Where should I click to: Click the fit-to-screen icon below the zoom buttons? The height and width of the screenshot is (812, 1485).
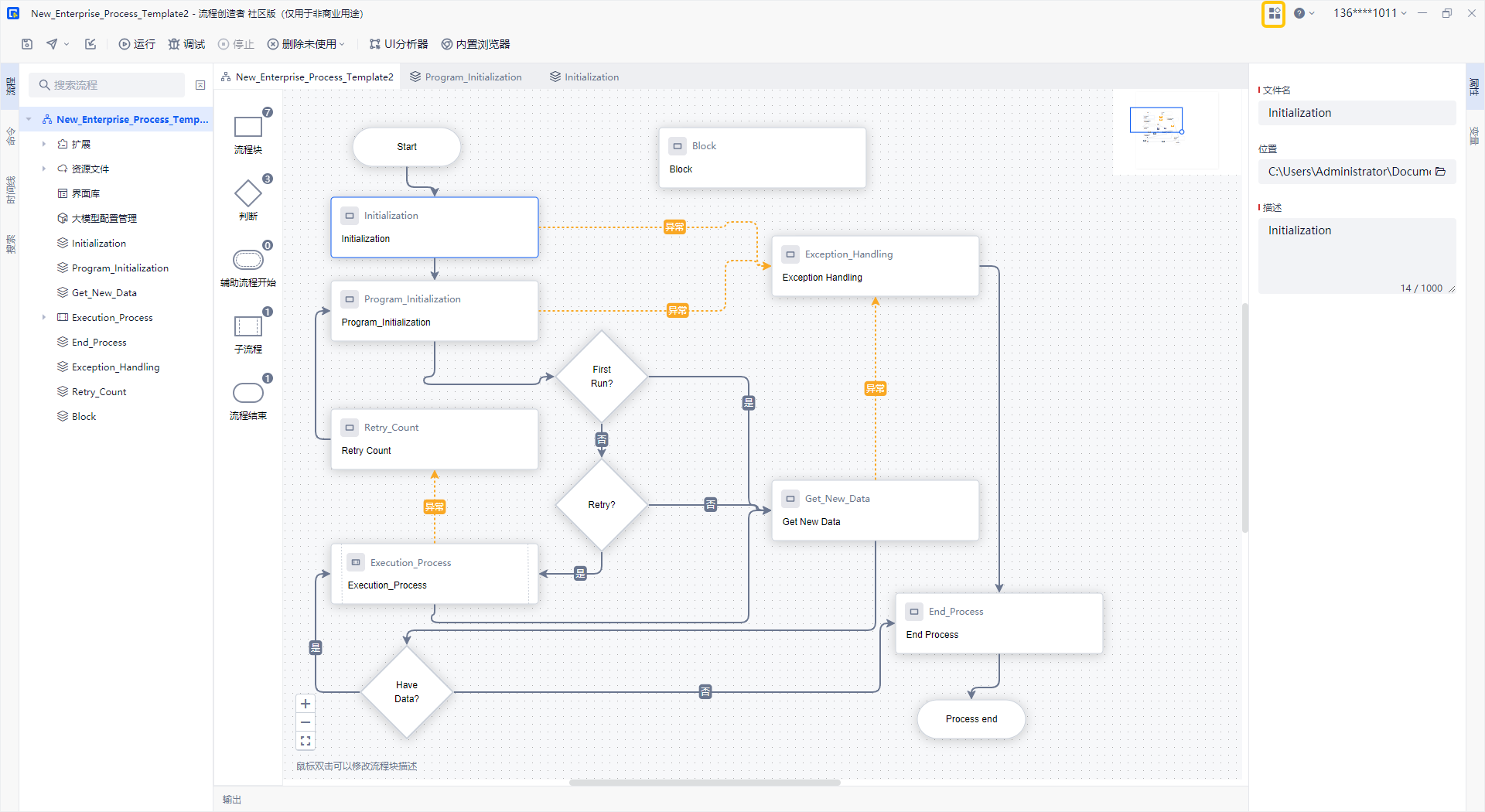[306, 741]
